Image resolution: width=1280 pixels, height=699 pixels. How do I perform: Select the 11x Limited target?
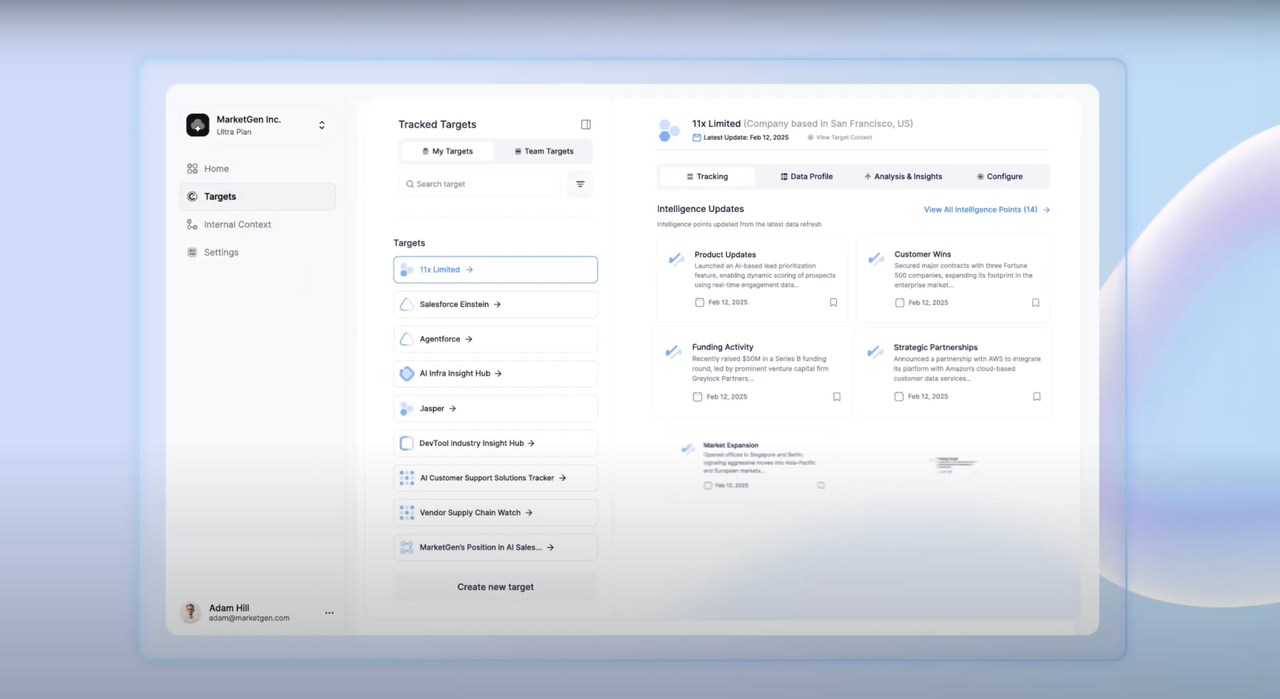click(x=496, y=270)
